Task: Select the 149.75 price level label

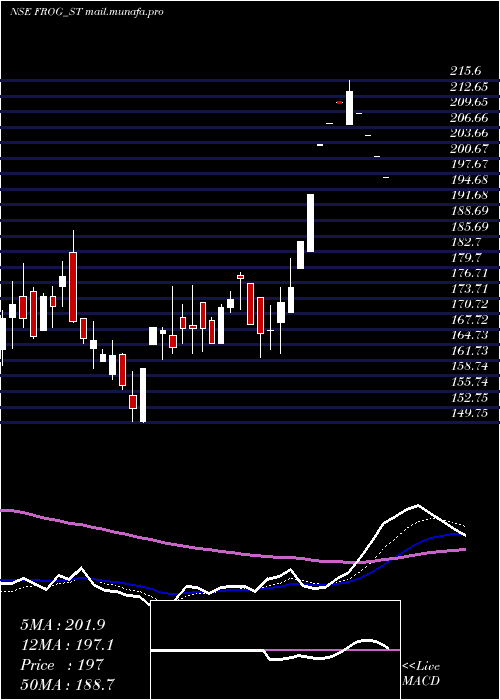Action: (469, 413)
